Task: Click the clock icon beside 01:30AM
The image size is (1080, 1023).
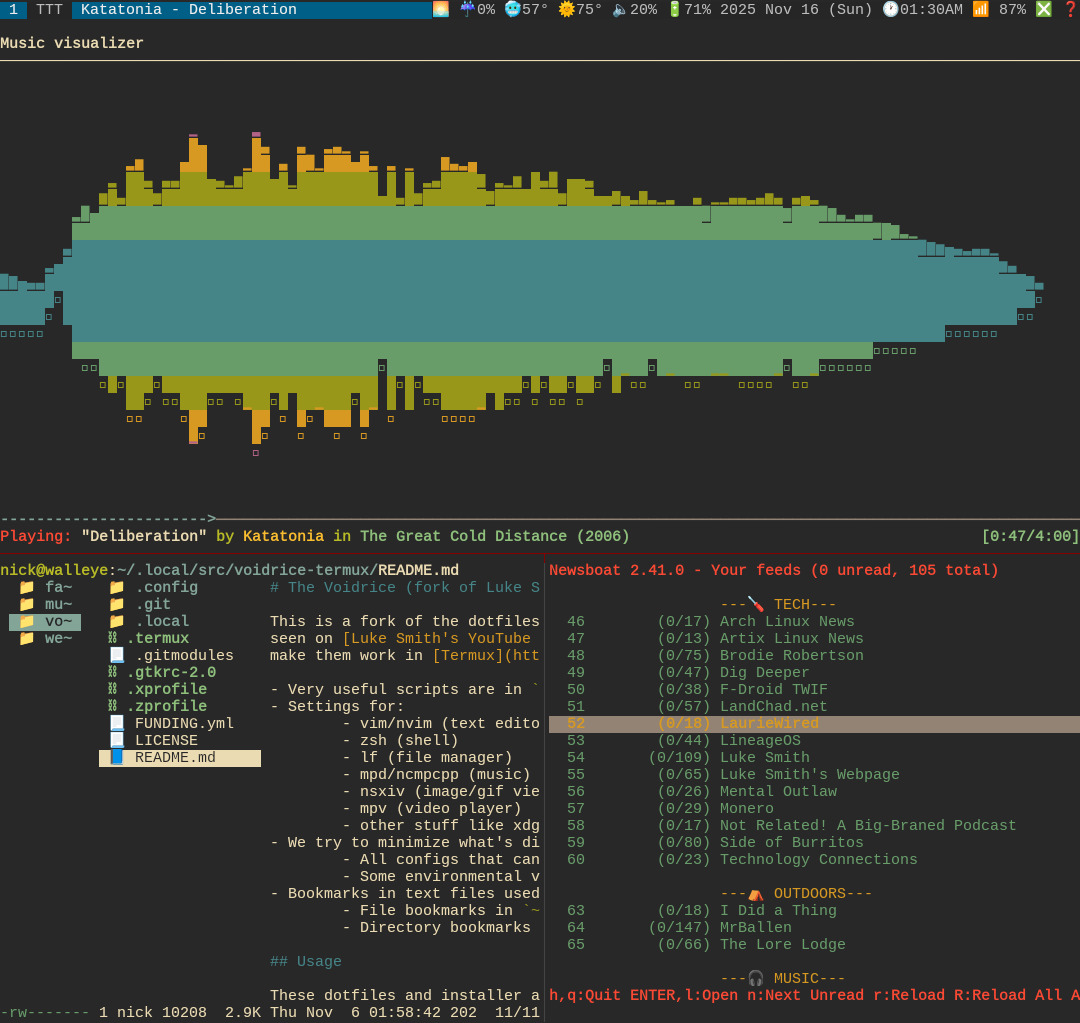Action: [890, 10]
